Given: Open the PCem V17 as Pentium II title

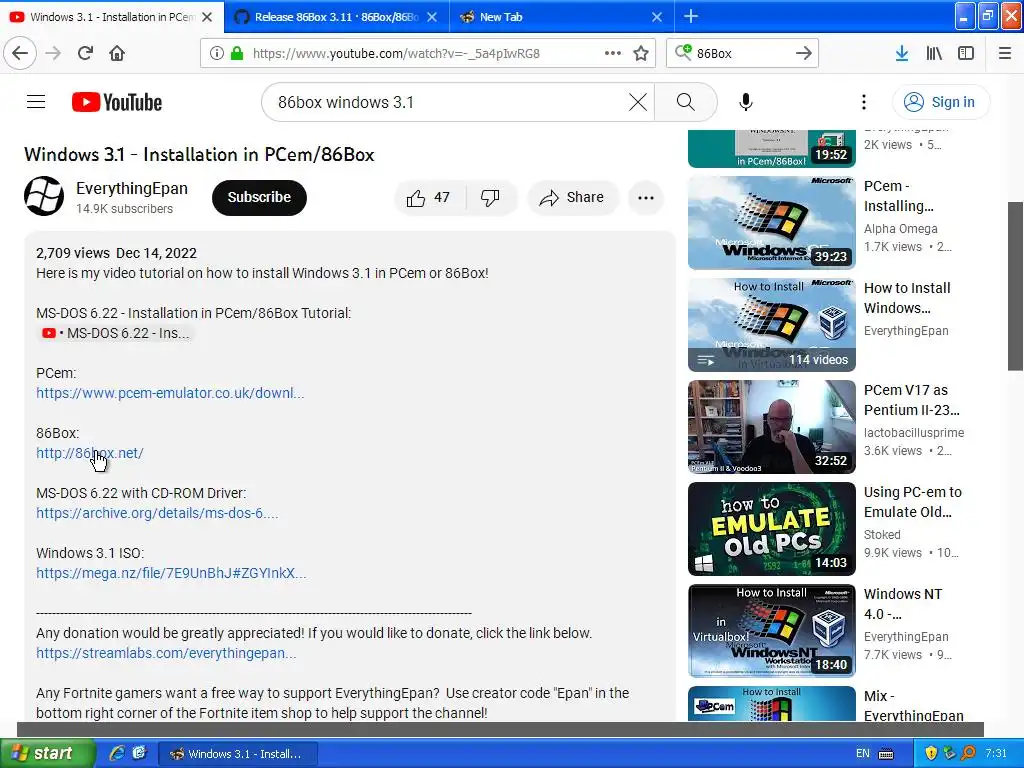Looking at the screenshot, I should [x=912, y=400].
